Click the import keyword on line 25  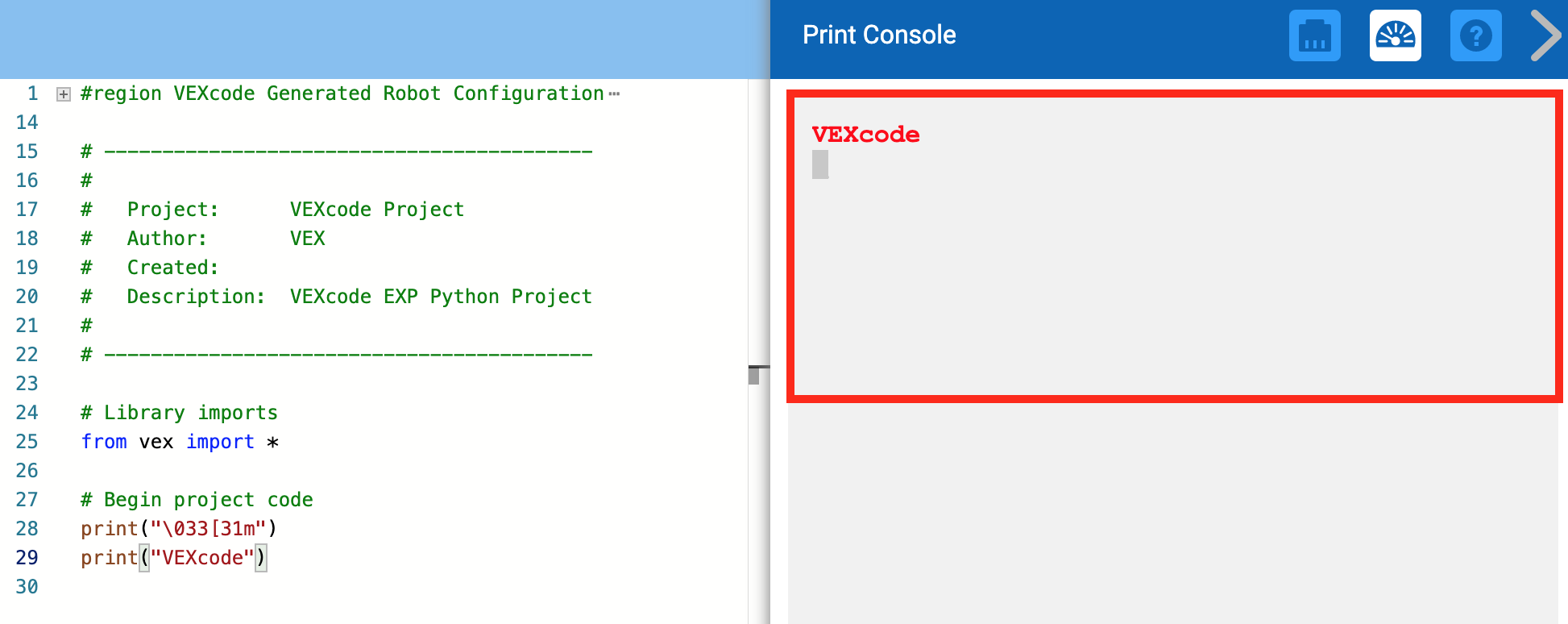click(220, 441)
